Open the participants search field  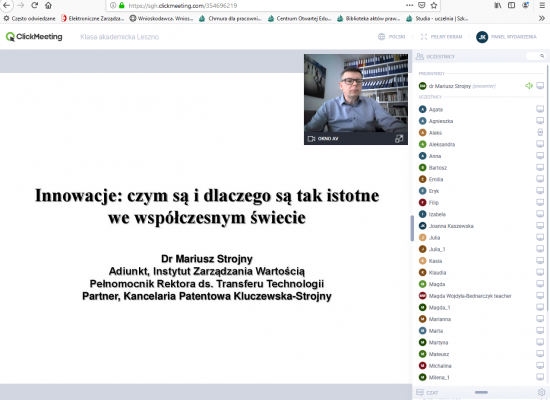click(536, 56)
